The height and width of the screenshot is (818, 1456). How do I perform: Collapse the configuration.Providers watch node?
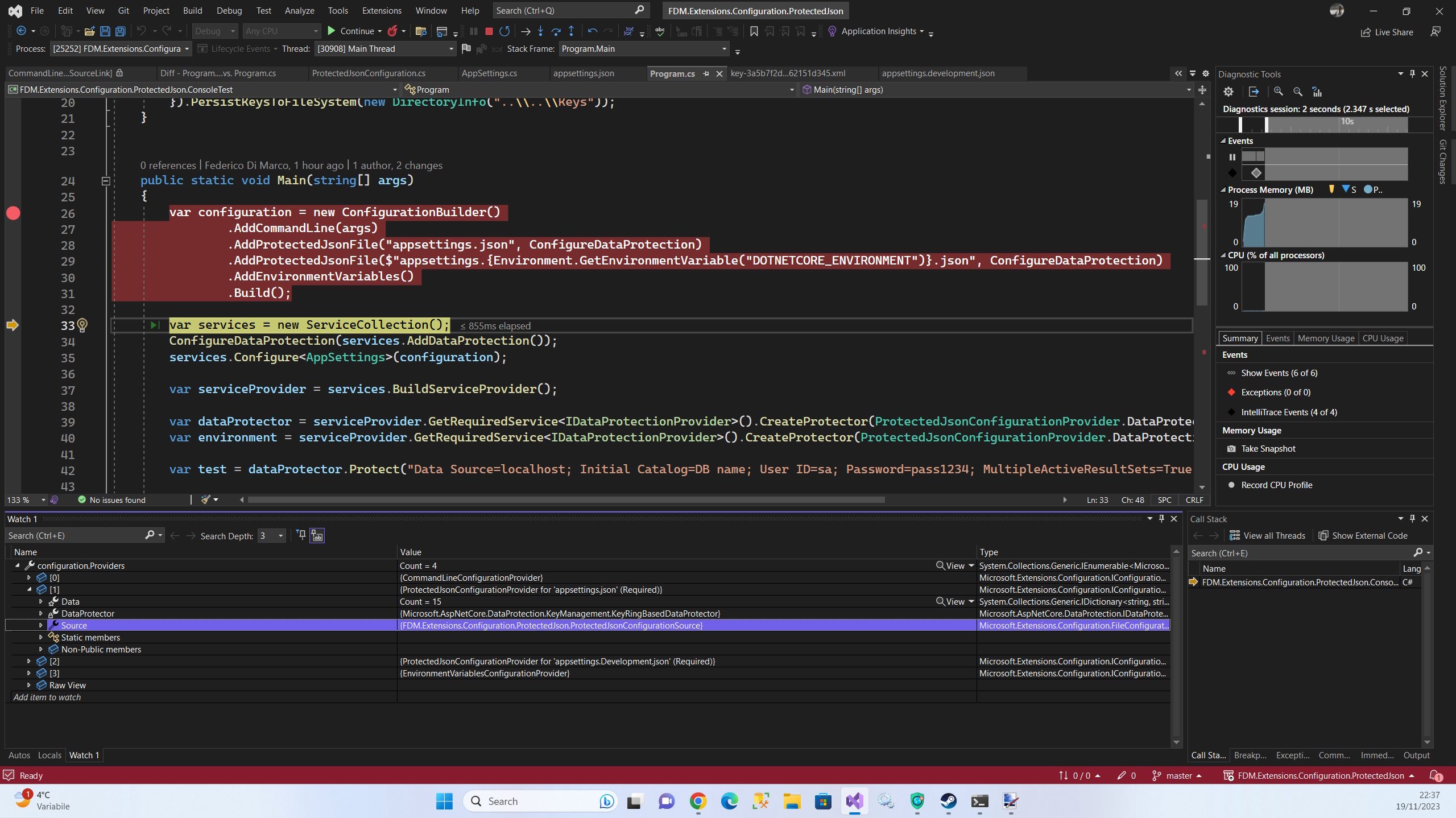[18, 565]
